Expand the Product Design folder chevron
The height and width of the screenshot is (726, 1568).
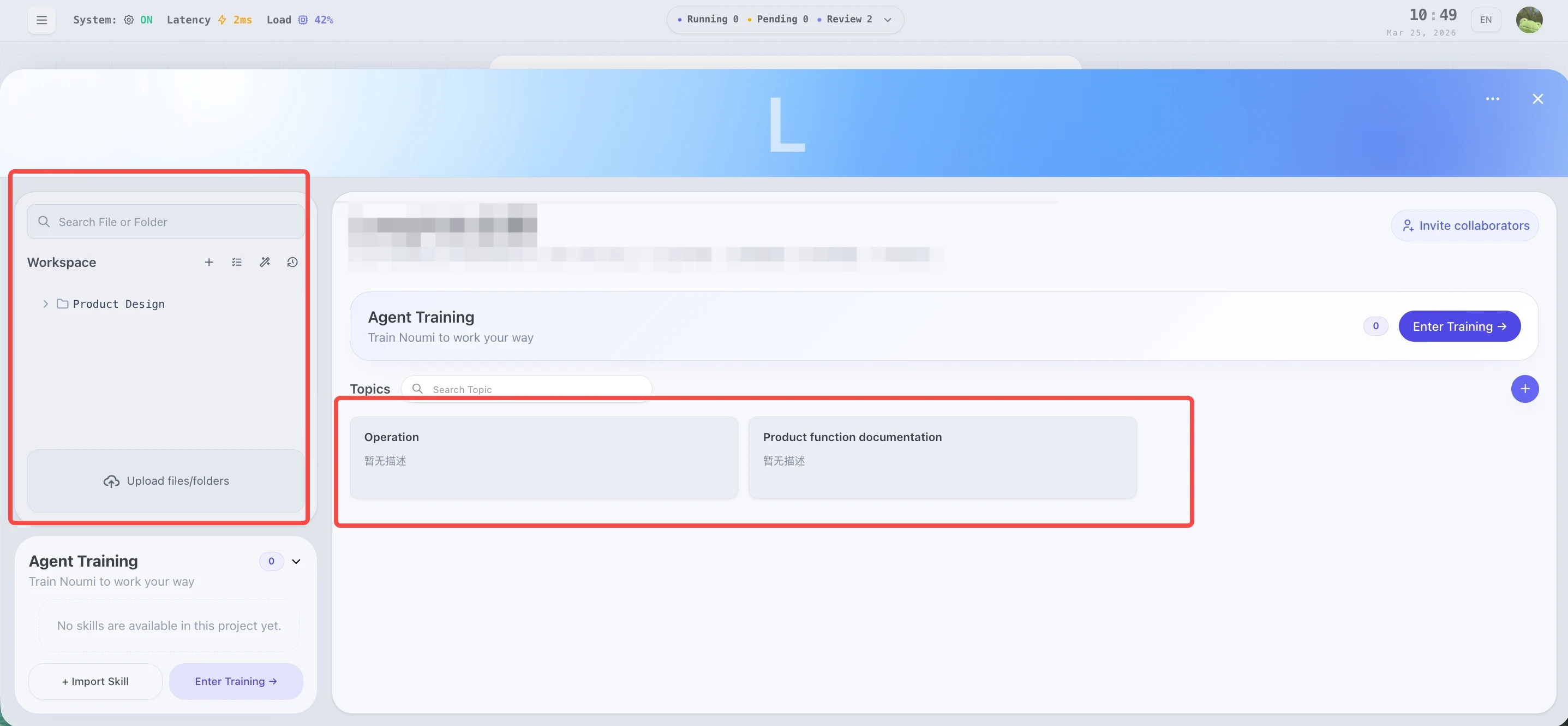point(45,304)
